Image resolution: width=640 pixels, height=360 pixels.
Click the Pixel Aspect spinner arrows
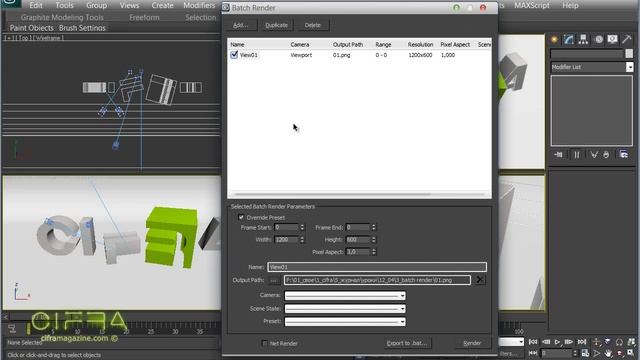coord(373,252)
